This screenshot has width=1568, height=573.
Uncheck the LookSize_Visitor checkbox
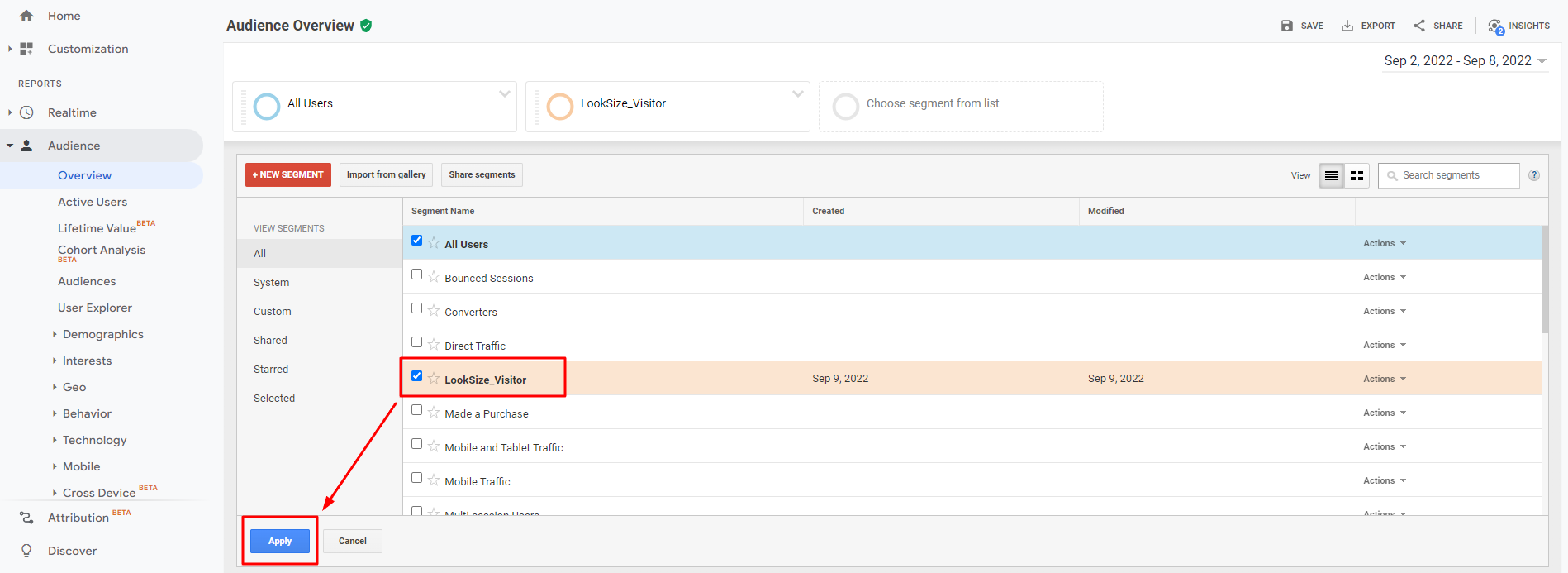coord(416,376)
